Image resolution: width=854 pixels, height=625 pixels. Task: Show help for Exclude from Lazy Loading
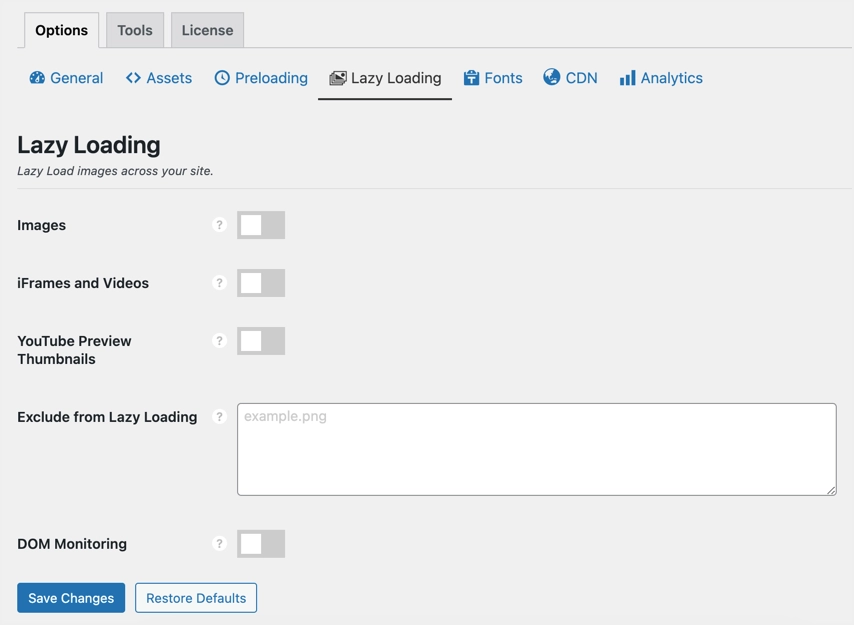point(219,417)
